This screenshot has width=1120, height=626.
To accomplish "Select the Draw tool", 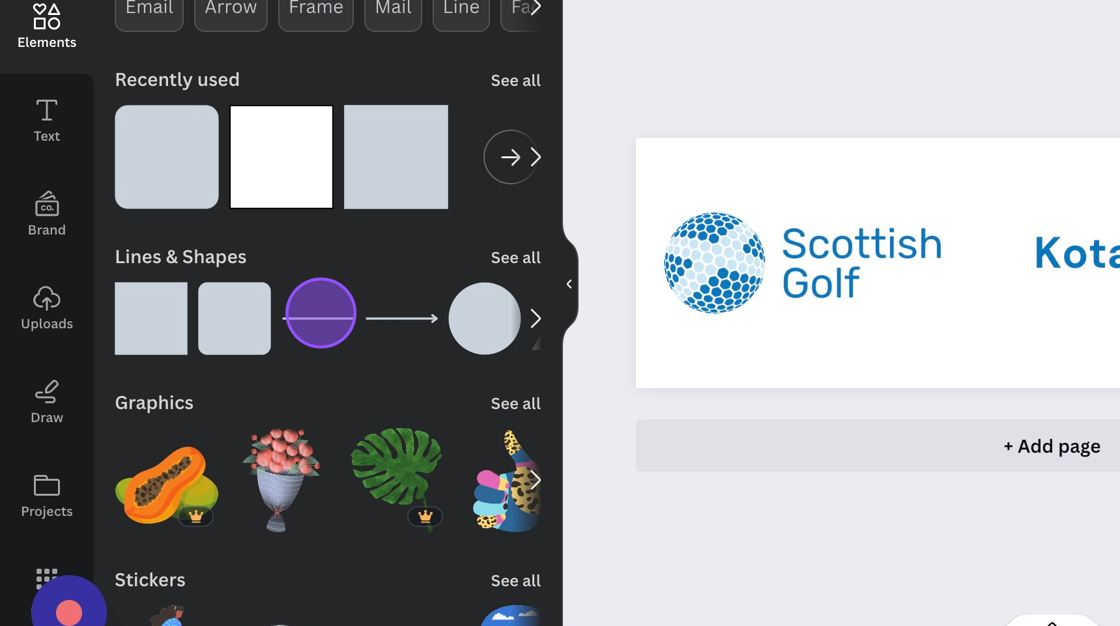I will coord(46,401).
